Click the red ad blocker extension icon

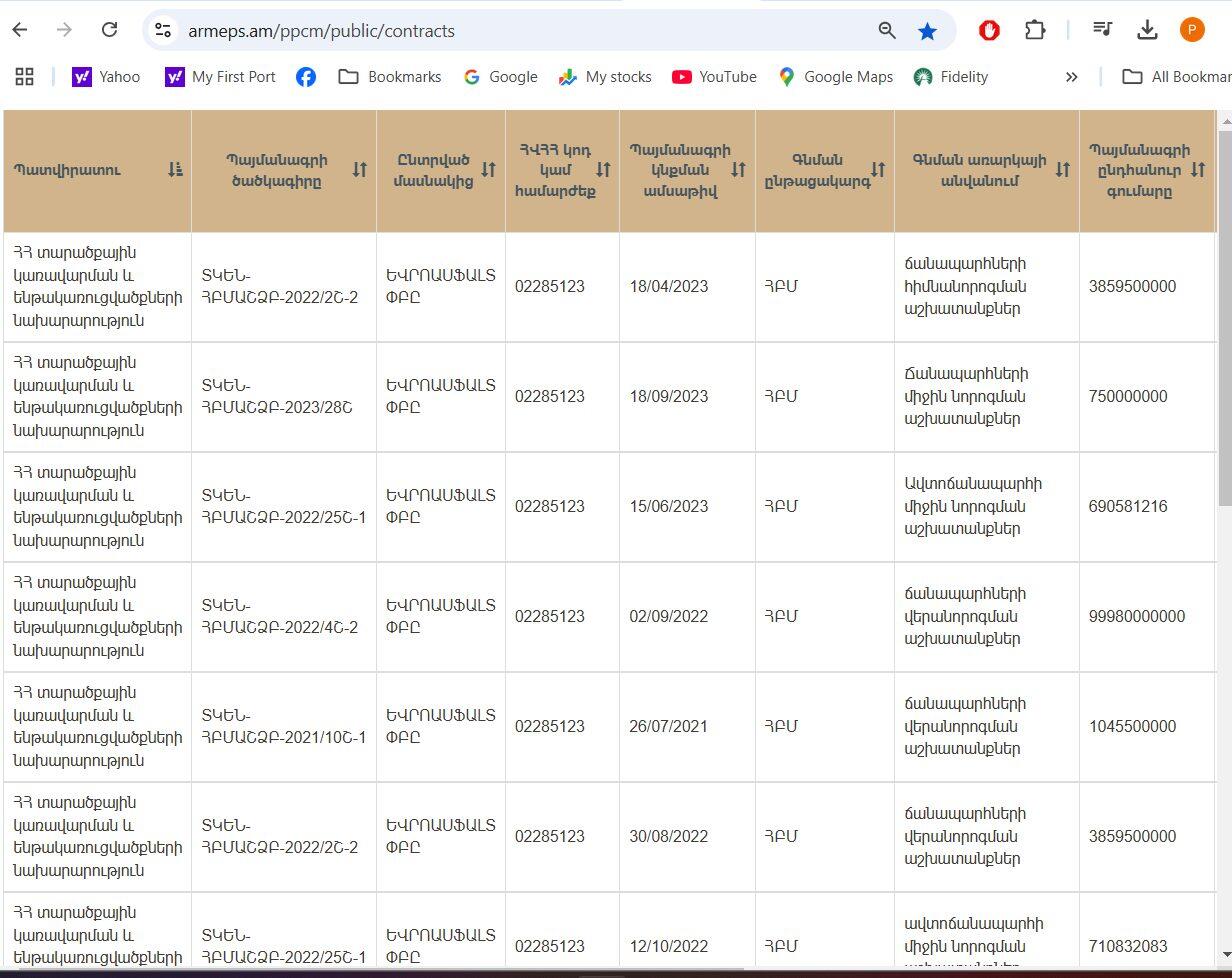(x=989, y=30)
